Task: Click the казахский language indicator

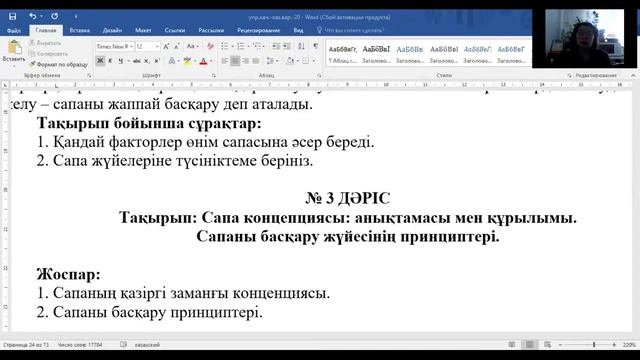Action: tap(147, 345)
